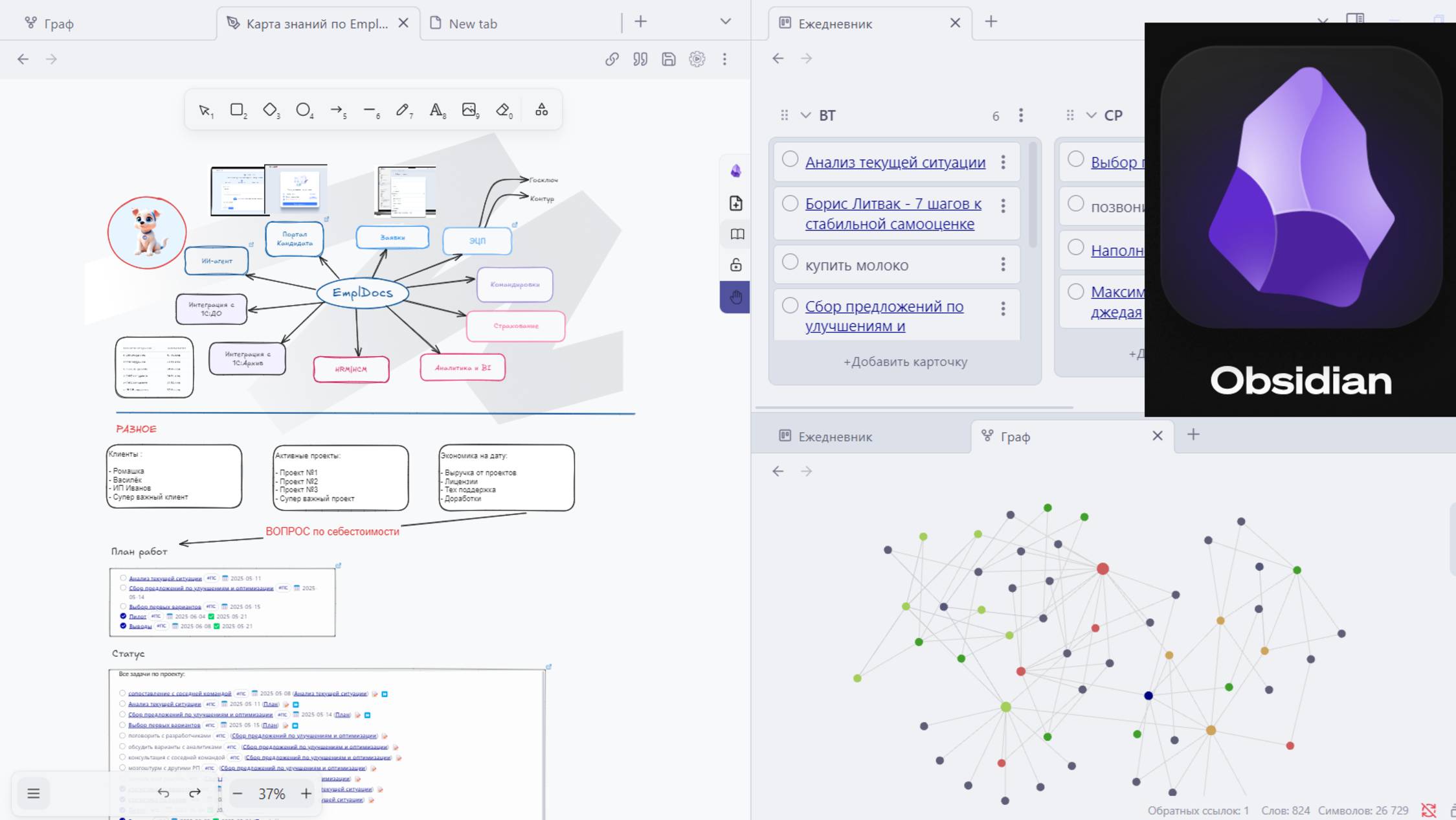This screenshot has height=820, width=1456.
Task: Toggle the canvas lock icon
Action: click(x=735, y=265)
